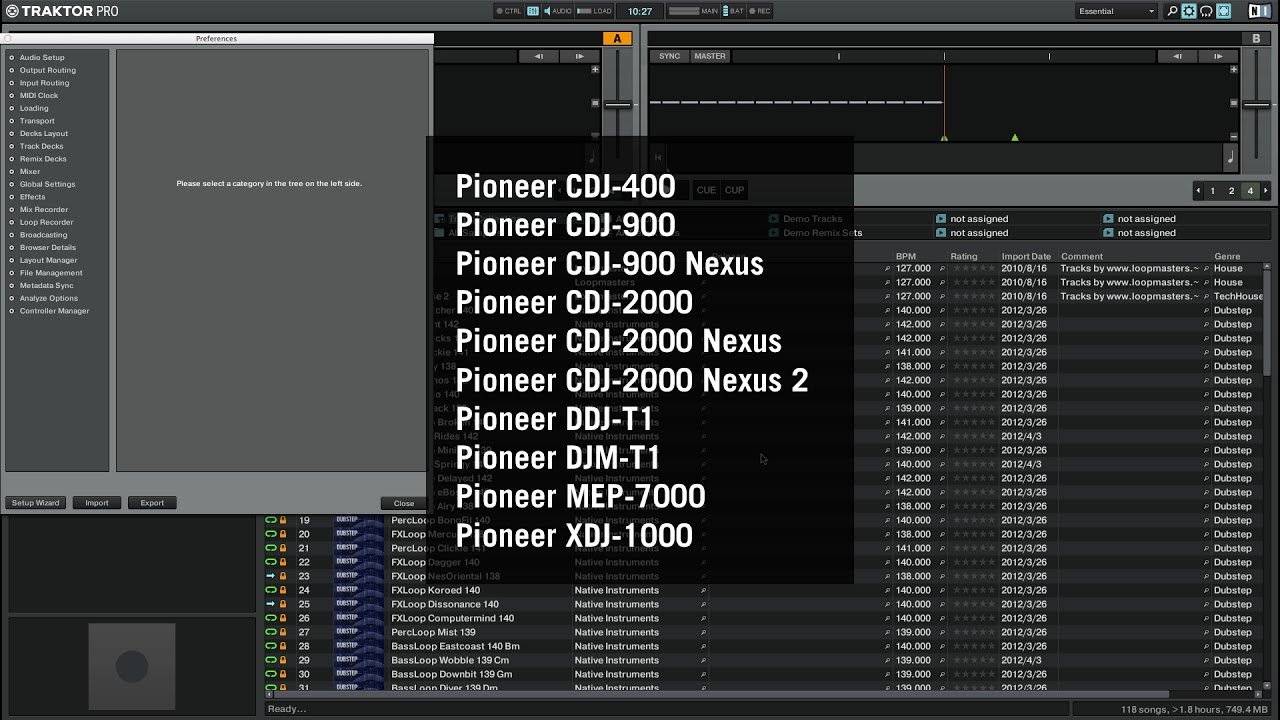Sort by Comment column header
This screenshot has height=720, width=1280.
pos(1082,257)
